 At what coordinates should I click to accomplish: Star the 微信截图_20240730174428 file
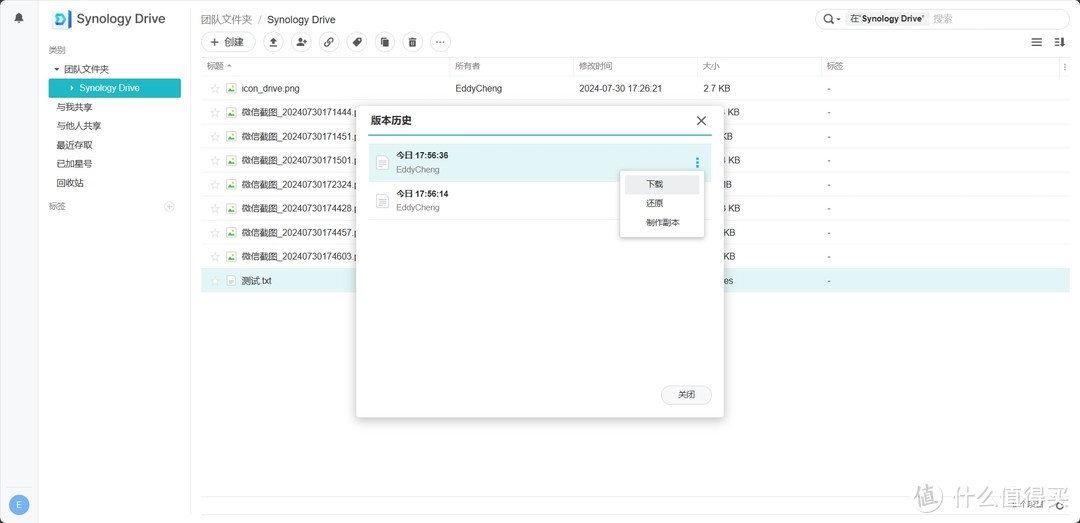[x=215, y=208]
